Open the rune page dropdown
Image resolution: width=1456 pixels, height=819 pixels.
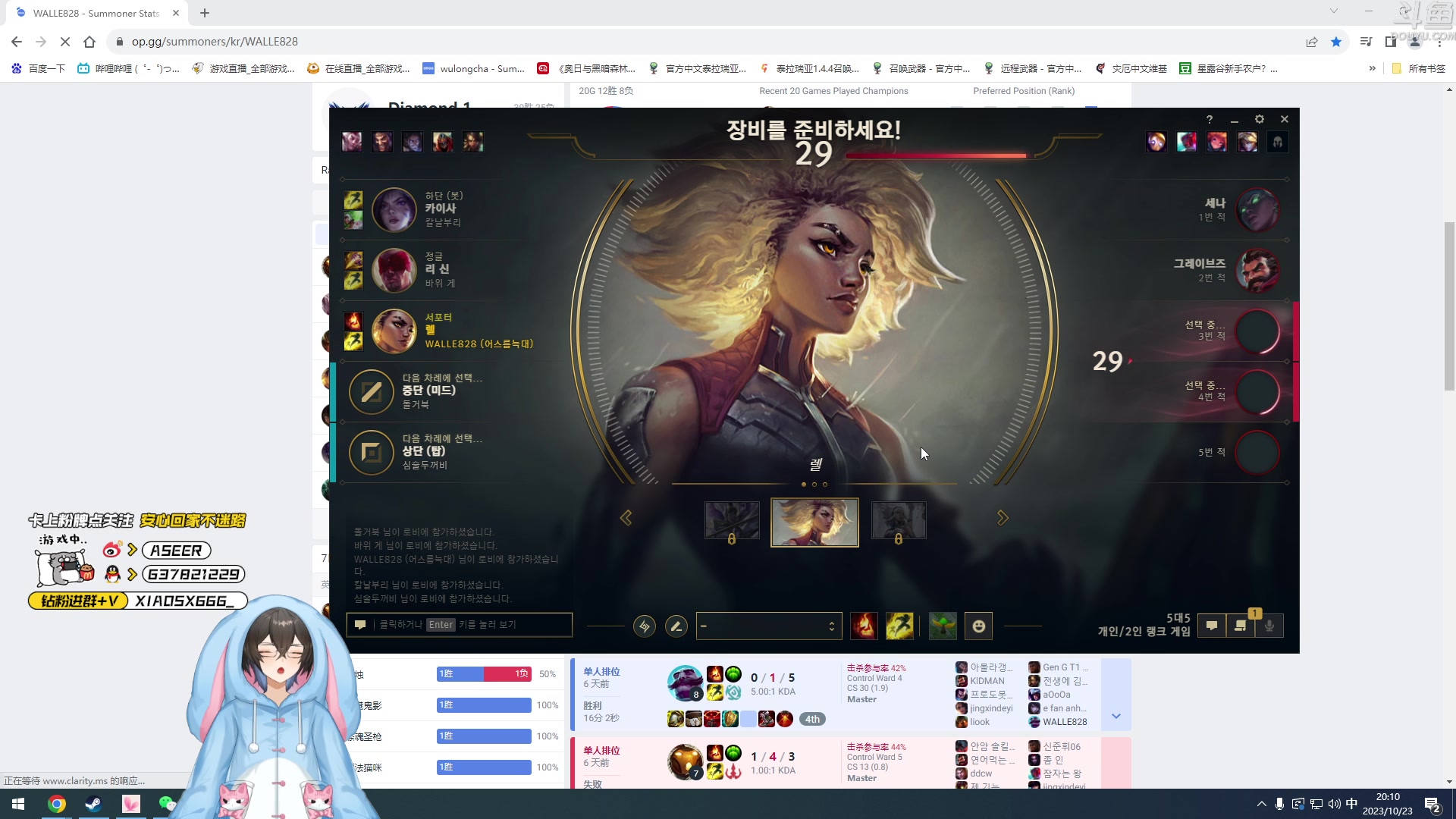pyautogui.click(x=769, y=626)
